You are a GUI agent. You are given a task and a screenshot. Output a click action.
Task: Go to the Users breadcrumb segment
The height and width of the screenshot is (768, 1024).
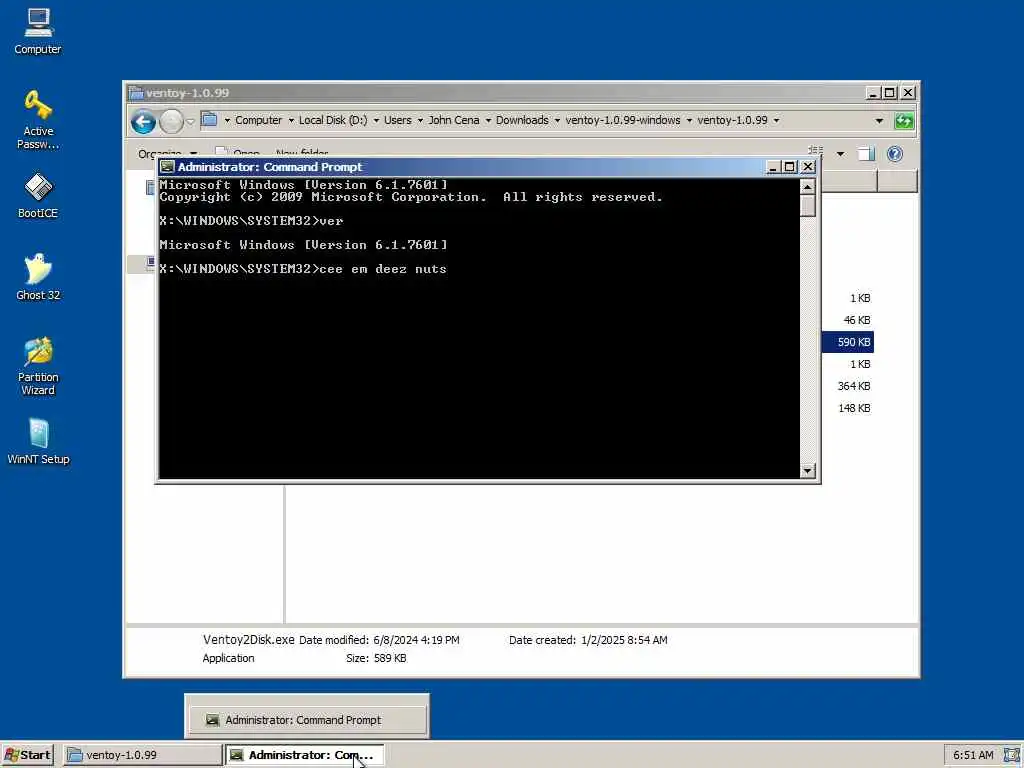pyautogui.click(x=398, y=120)
